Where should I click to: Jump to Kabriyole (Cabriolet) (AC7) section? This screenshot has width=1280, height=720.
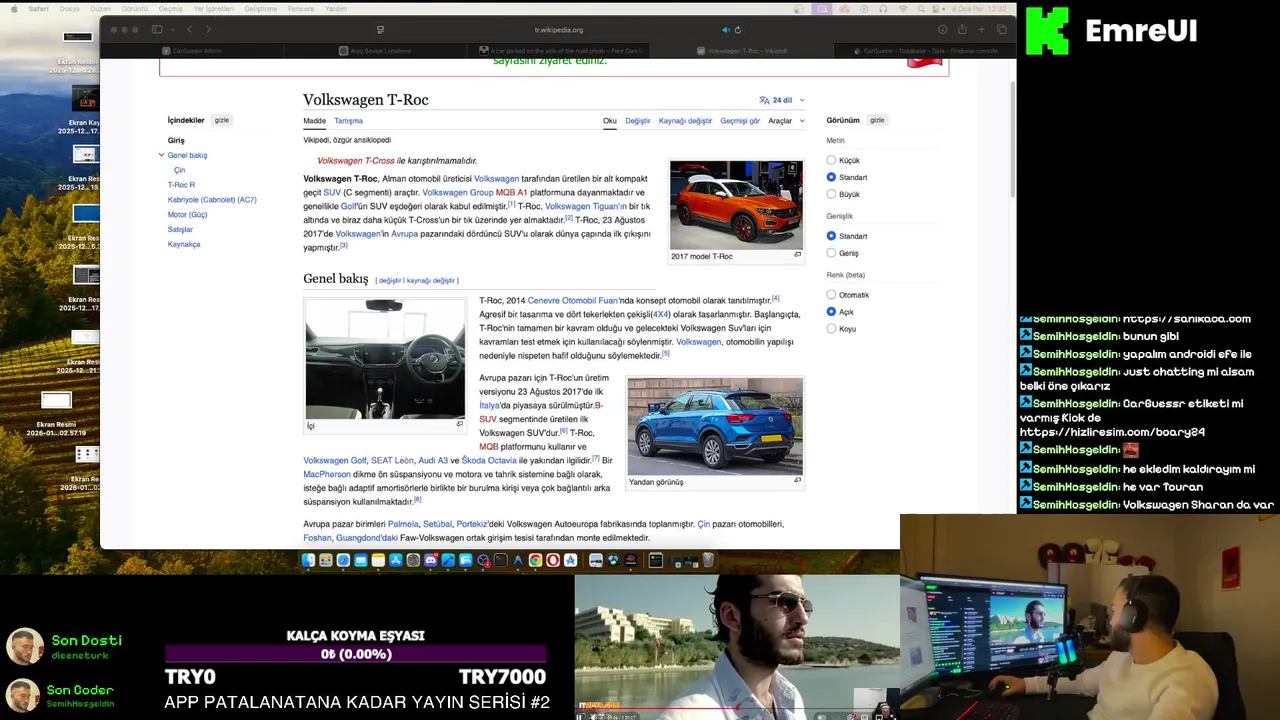212,200
